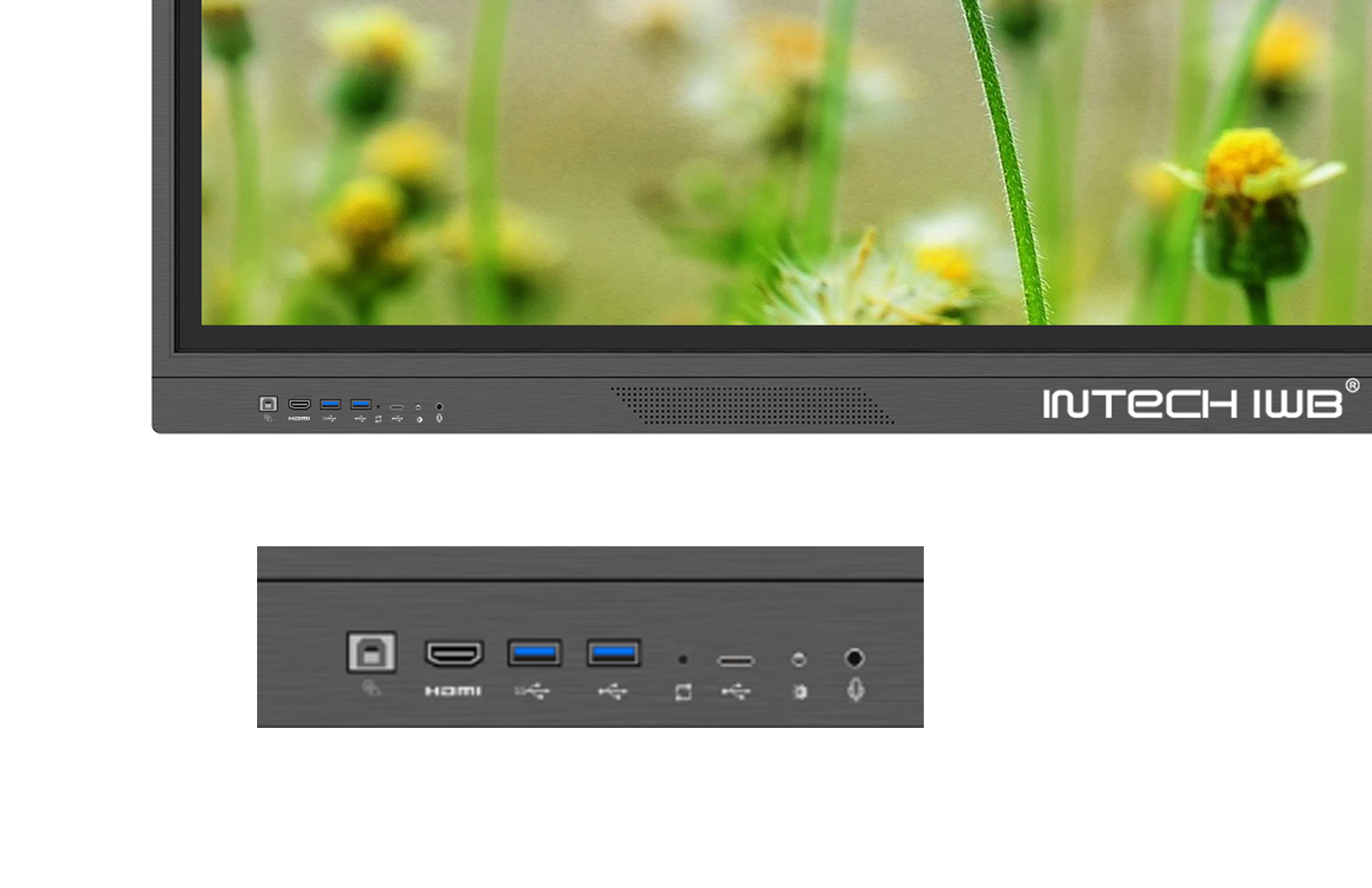The height and width of the screenshot is (888, 1372).
Task: Click the square USB-B port in enlarged panel
Action: (x=371, y=652)
